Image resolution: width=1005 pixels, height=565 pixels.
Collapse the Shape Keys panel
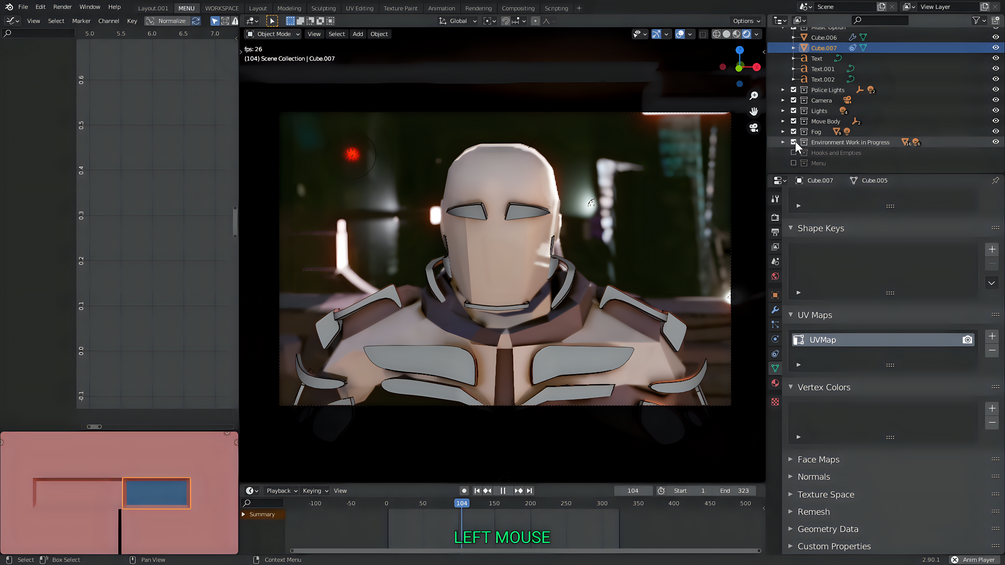pos(790,228)
